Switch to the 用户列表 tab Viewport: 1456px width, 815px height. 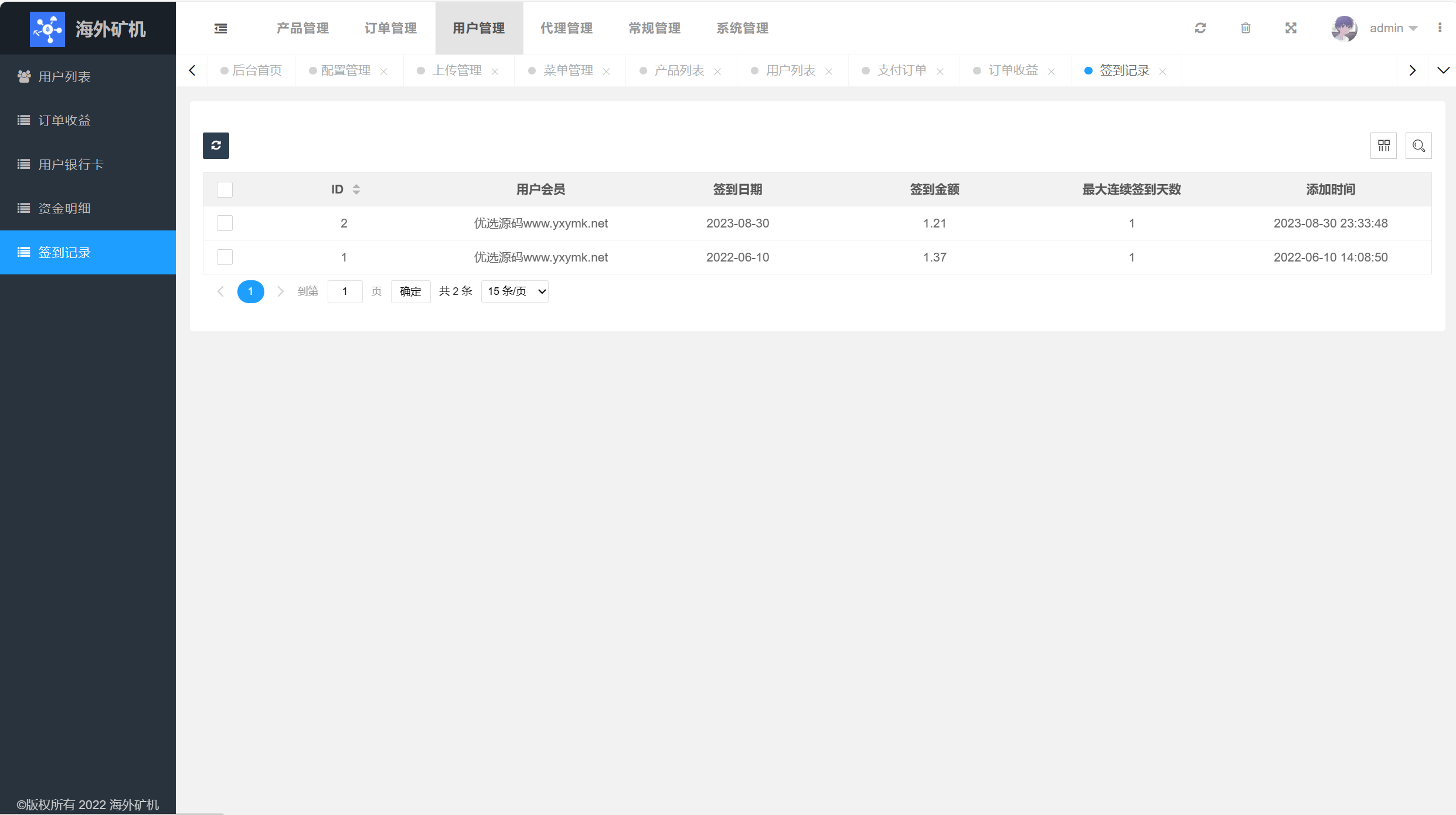790,70
